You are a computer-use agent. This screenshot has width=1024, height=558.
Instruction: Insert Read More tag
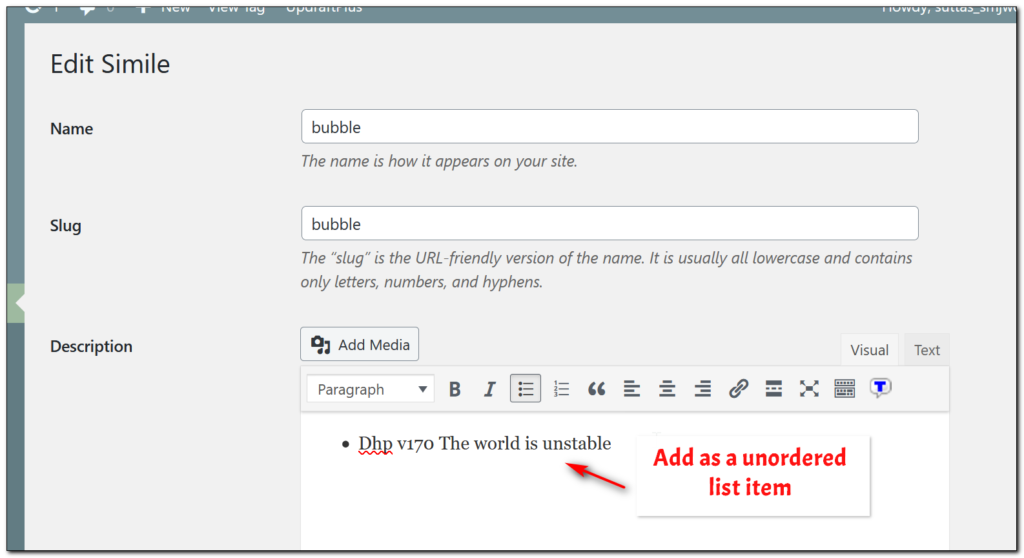(x=773, y=389)
